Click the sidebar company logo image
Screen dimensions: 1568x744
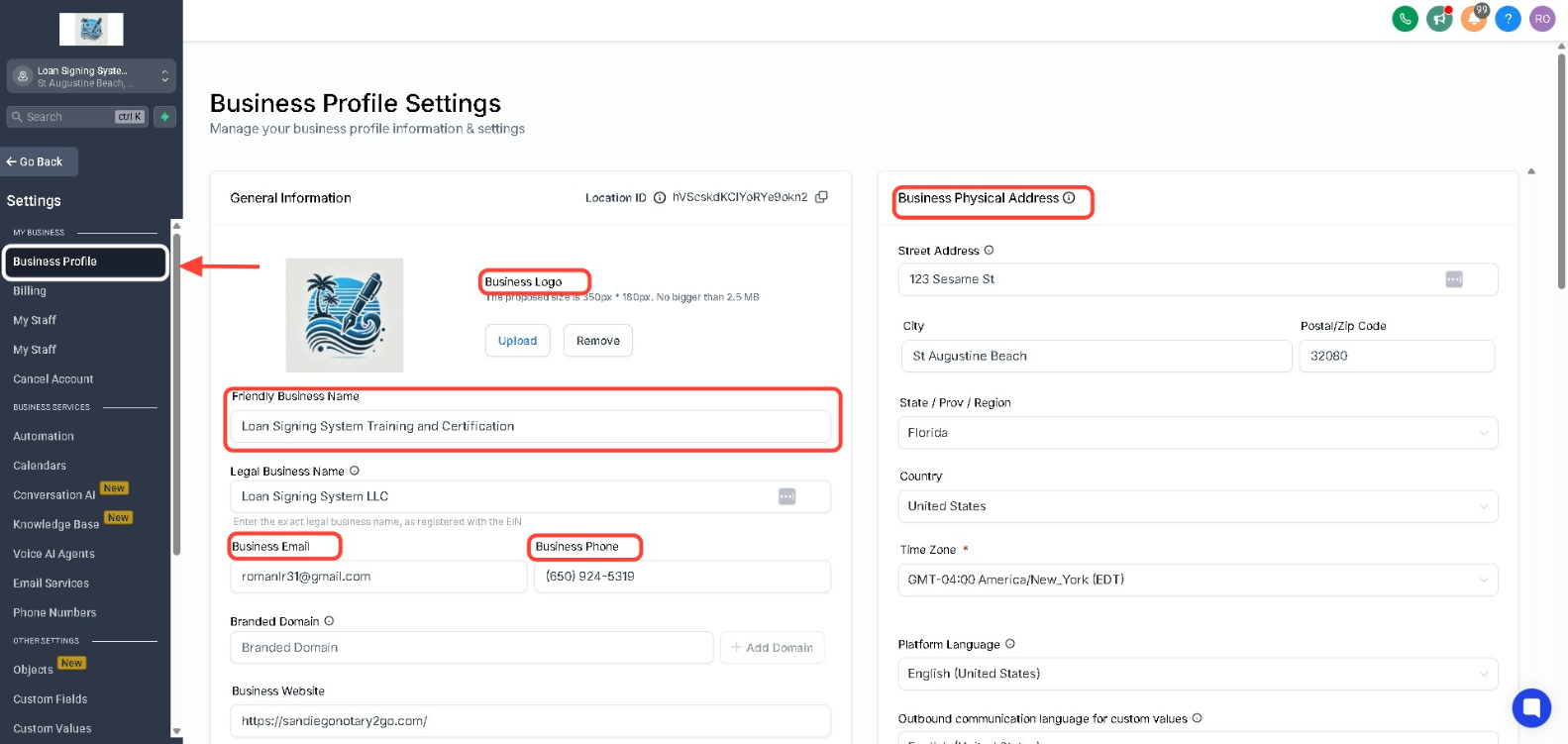91,29
